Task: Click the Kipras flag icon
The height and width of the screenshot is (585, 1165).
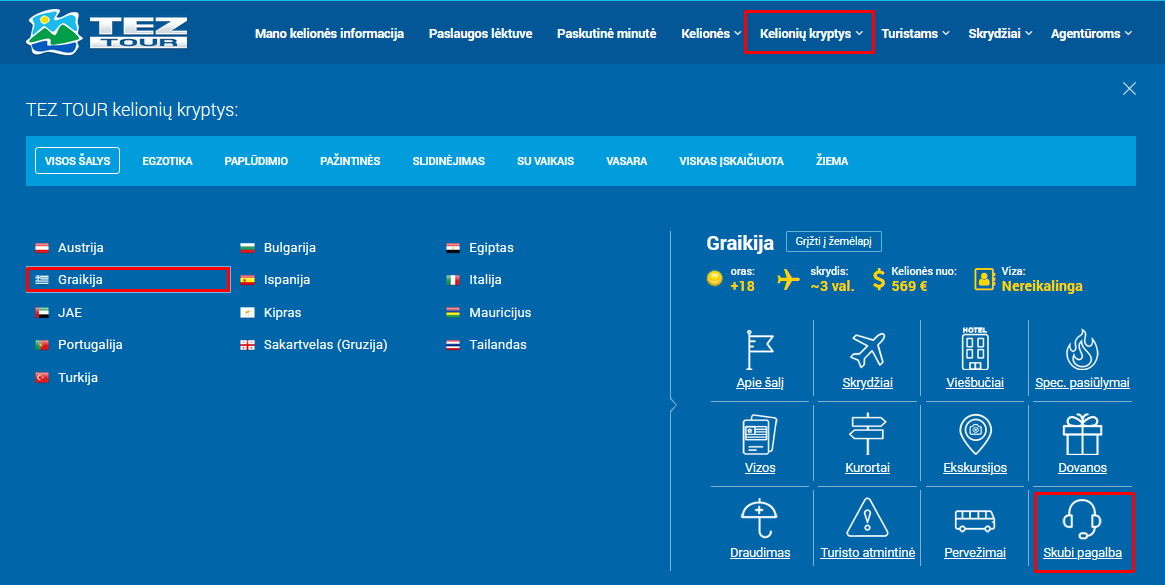Action: click(x=247, y=313)
